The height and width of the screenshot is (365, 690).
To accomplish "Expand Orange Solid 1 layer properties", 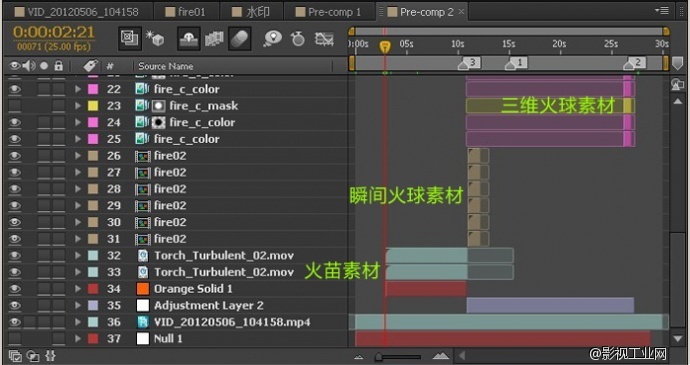I will pos(78,289).
